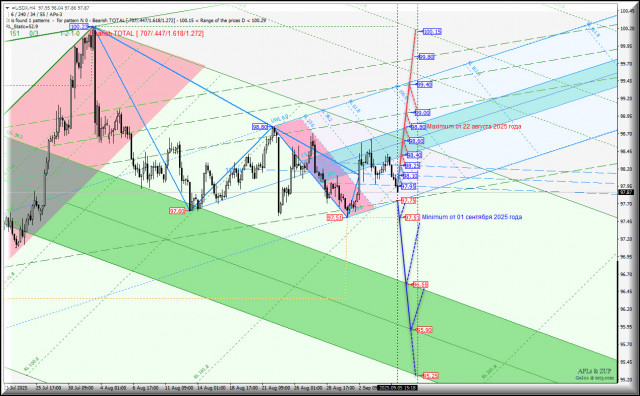Screen dimensions: 640x396
Task: Select the 97.60 low pivot label
Action: pyautogui.click(x=178, y=211)
